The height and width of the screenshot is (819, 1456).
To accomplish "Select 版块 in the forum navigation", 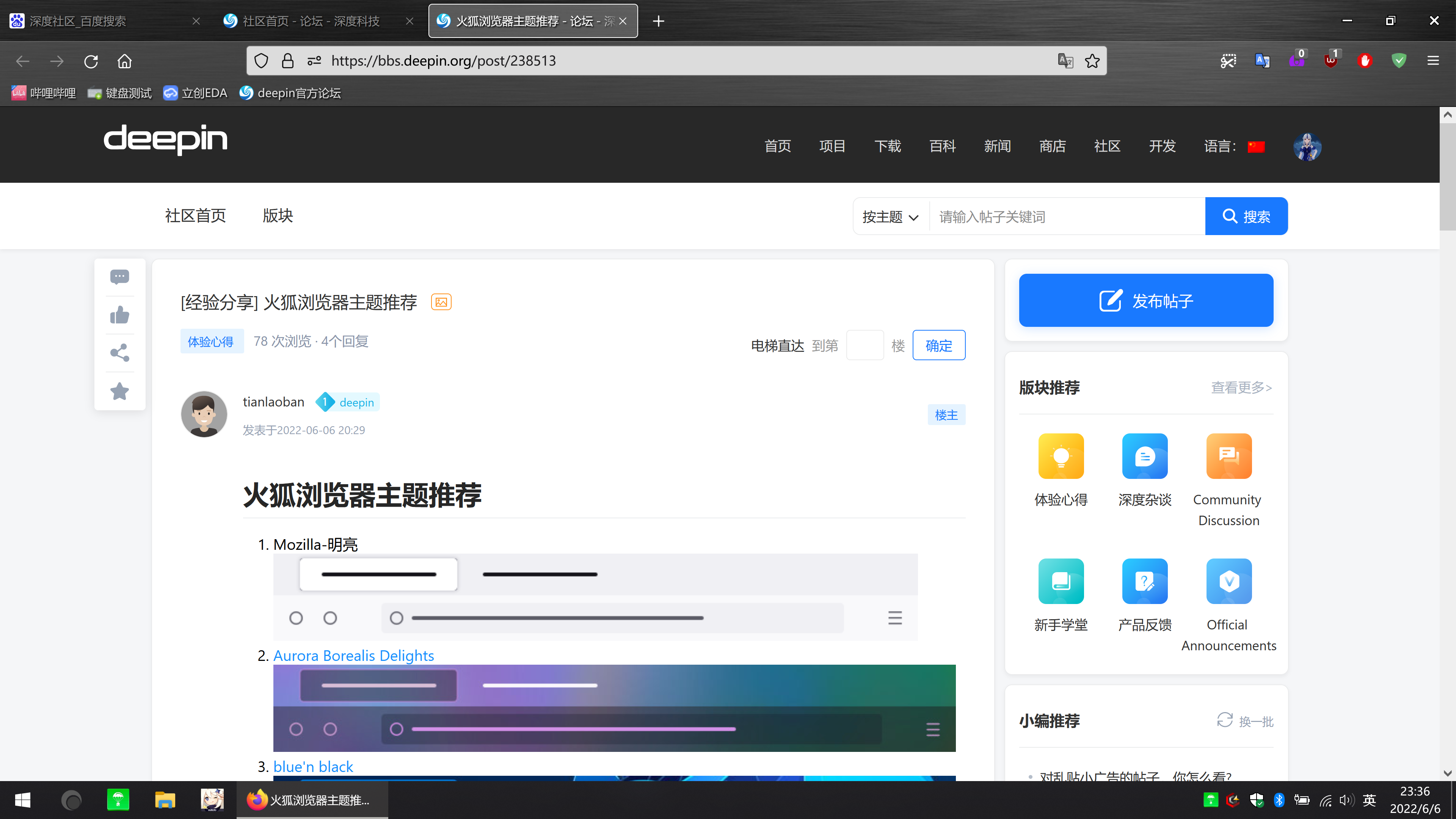I will point(278,216).
